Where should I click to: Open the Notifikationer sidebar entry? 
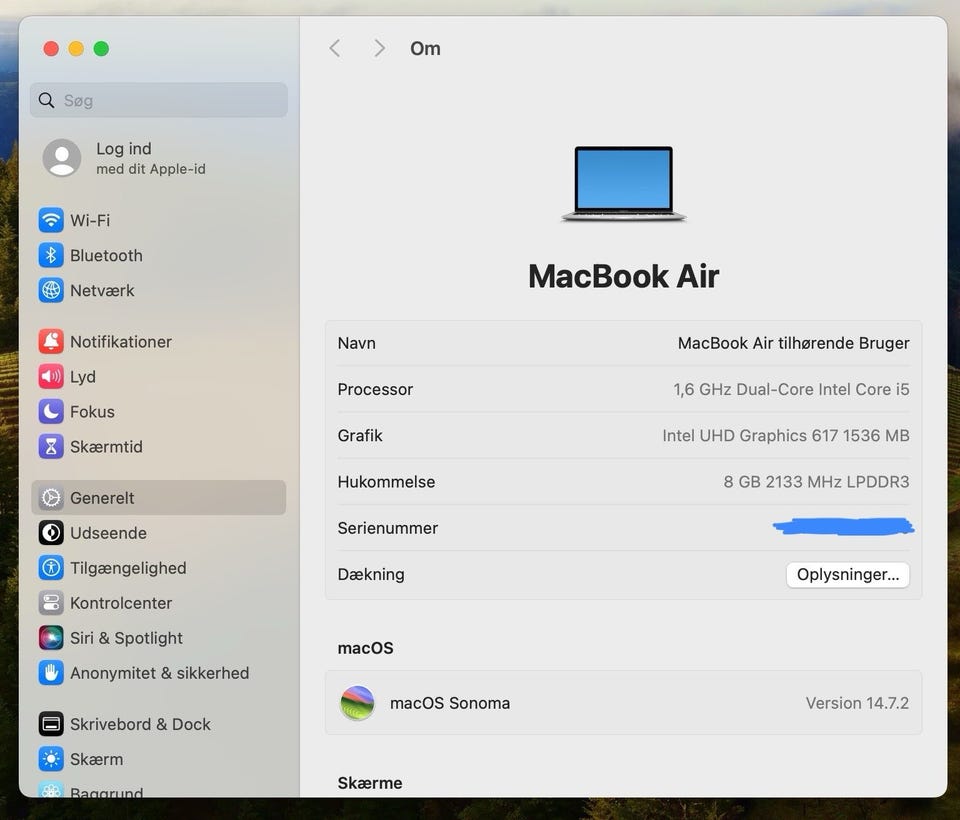tap(121, 341)
